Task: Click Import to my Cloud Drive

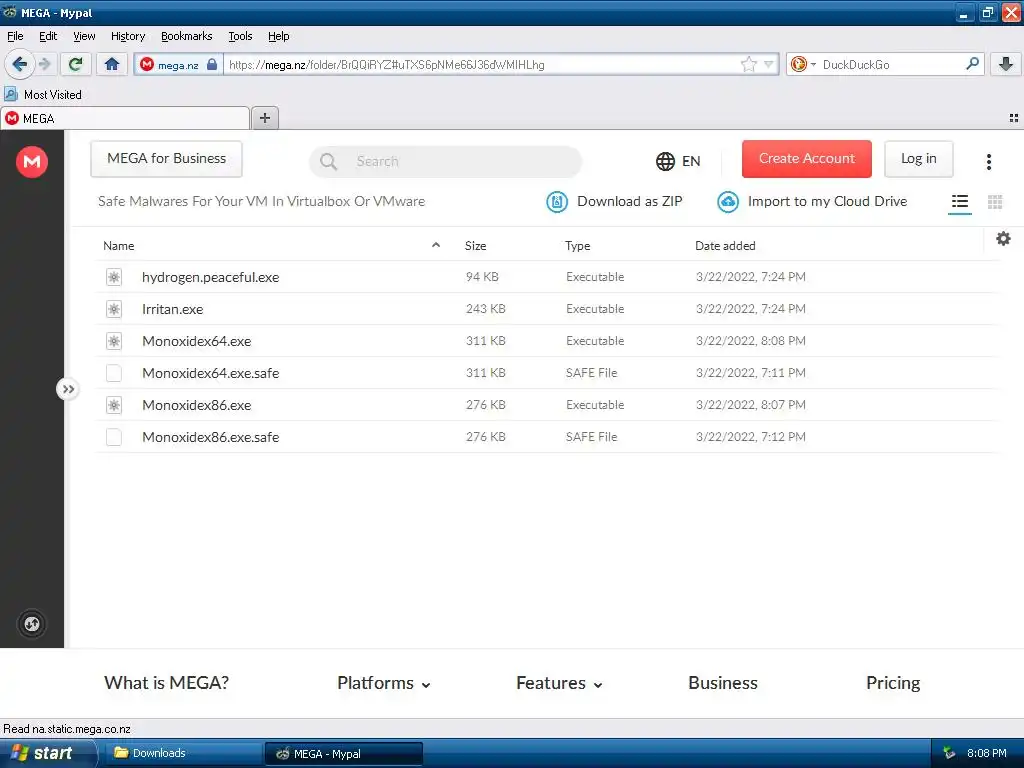Action: coord(812,202)
